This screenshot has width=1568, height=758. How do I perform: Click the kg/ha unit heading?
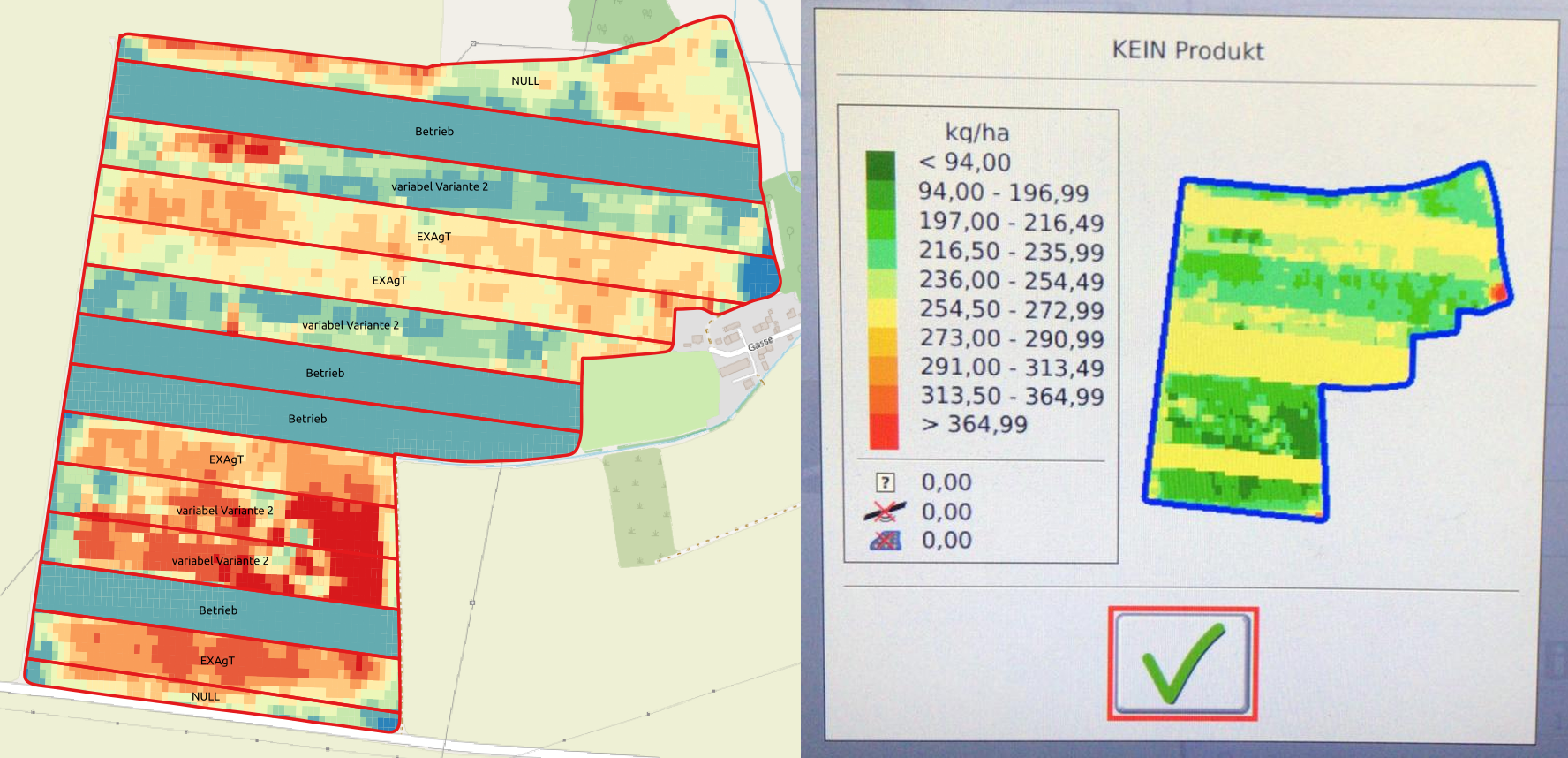point(976,133)
